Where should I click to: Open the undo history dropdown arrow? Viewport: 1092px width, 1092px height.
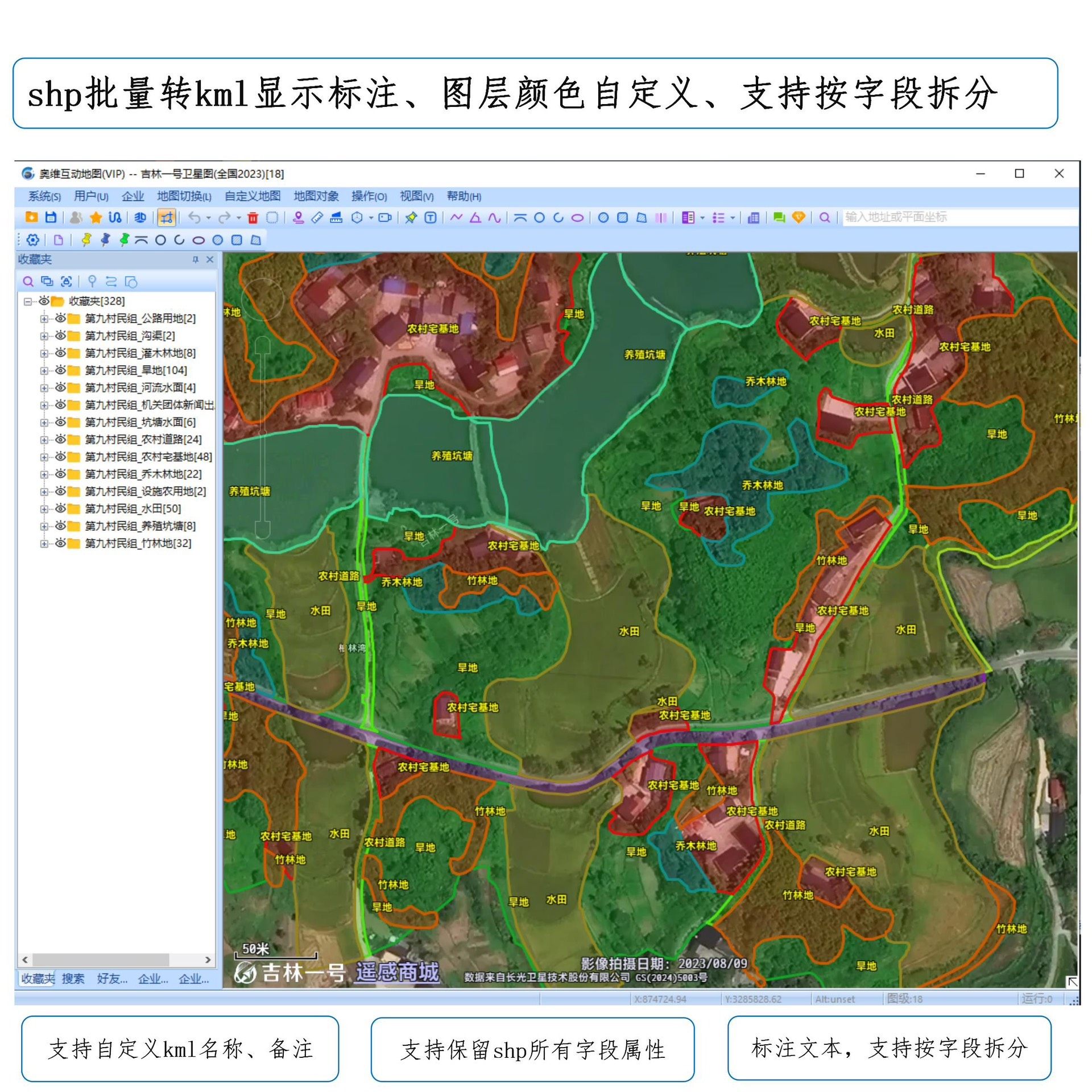point(209,218)
